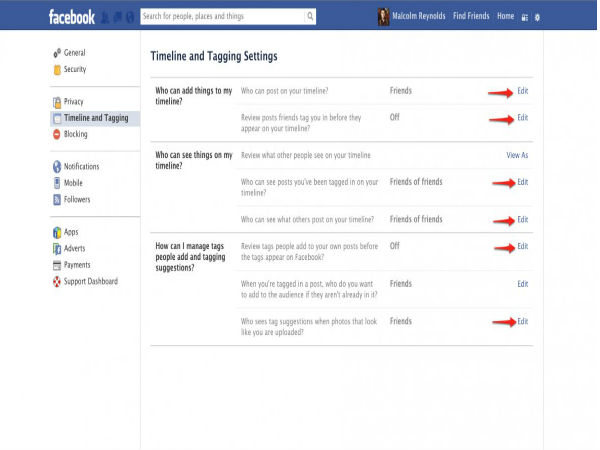This screenshot has height=450, width=600.
Task: Click 'How can I manage tags' heading
Action: (190, 257)
